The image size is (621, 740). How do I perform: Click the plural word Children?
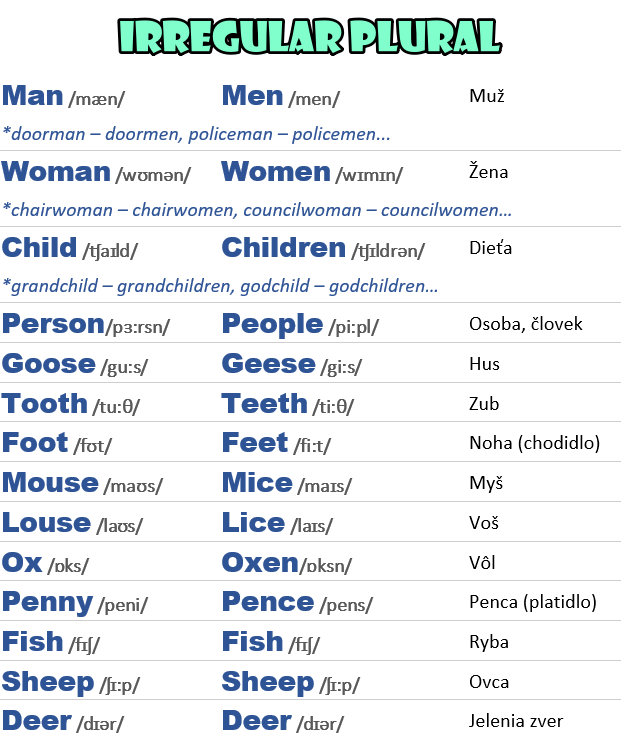click(284, 247)
